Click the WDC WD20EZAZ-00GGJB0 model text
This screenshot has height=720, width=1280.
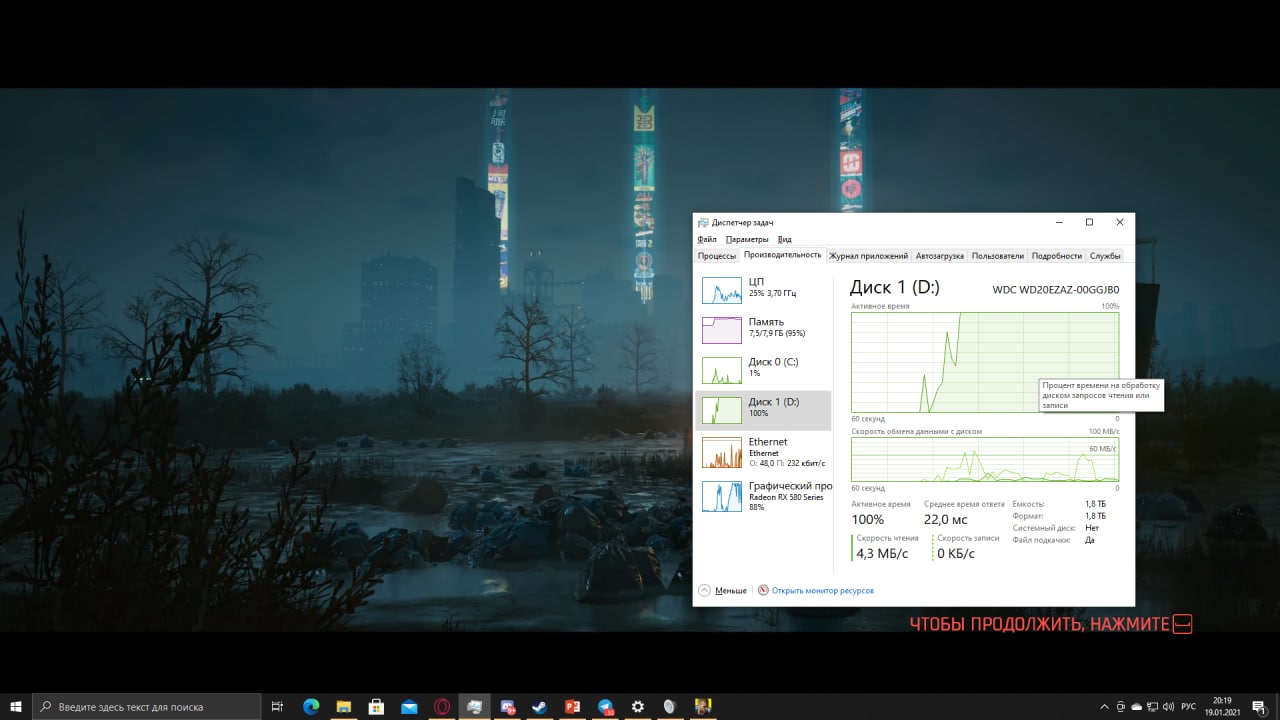pyautogui.click(x=1056, y=290)
